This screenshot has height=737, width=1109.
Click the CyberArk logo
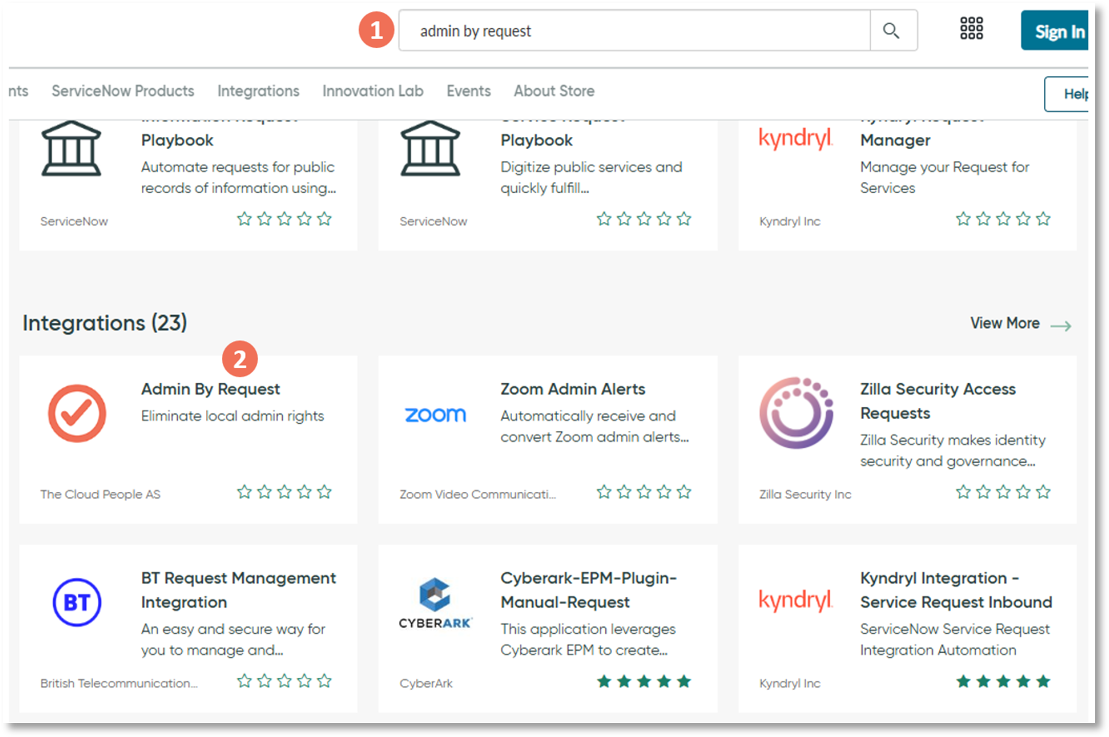[435, 603]
